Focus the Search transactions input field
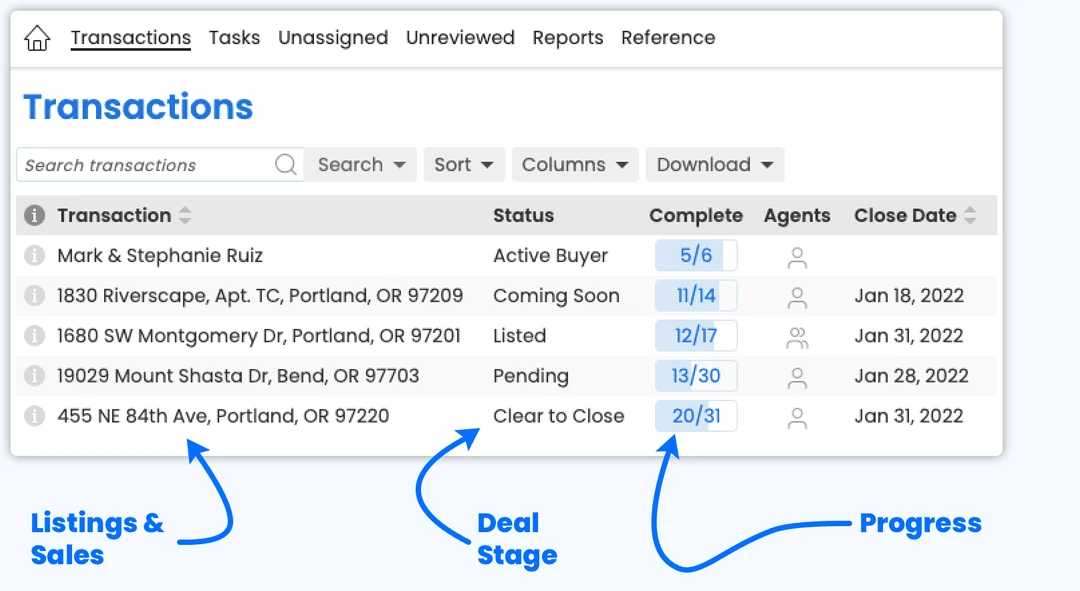Viewport: 1080px width, 591px height. coord(145,165)
